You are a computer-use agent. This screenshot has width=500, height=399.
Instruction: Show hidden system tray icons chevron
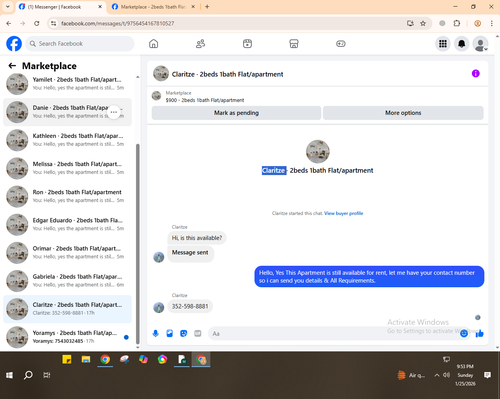(437, 375)
